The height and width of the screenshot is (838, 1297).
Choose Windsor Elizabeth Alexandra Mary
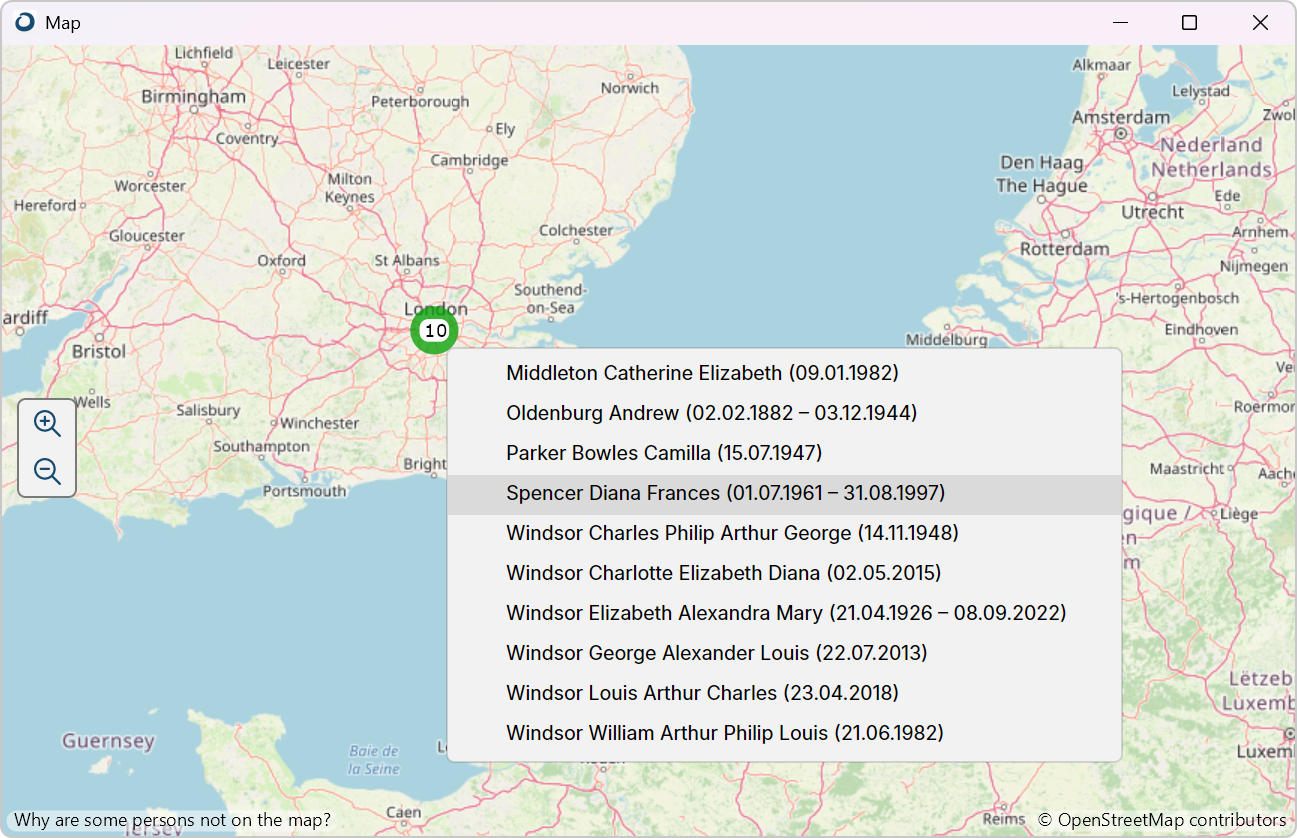coord(786,613)
